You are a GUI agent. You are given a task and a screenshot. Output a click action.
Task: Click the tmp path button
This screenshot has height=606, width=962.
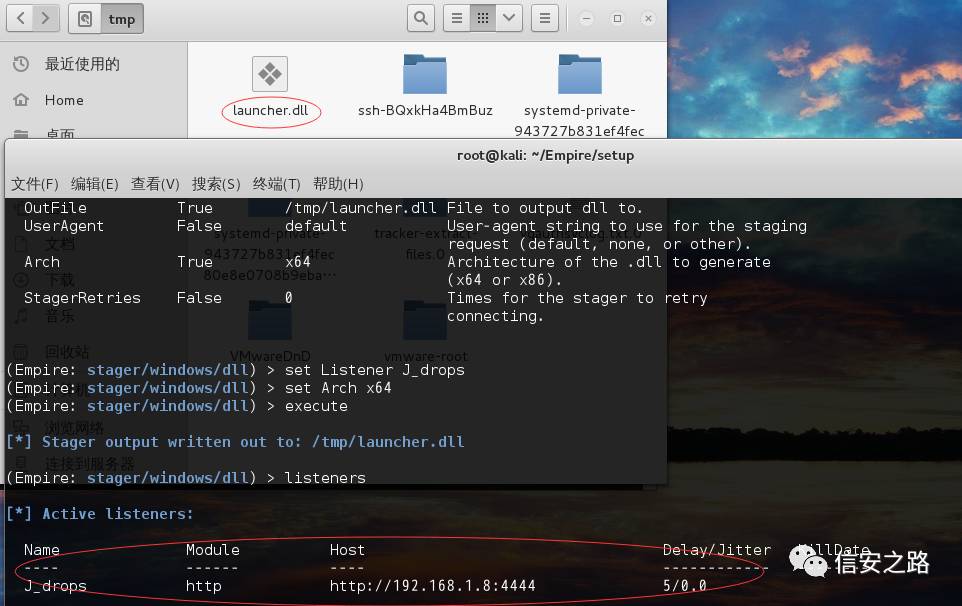click(121, 19)
